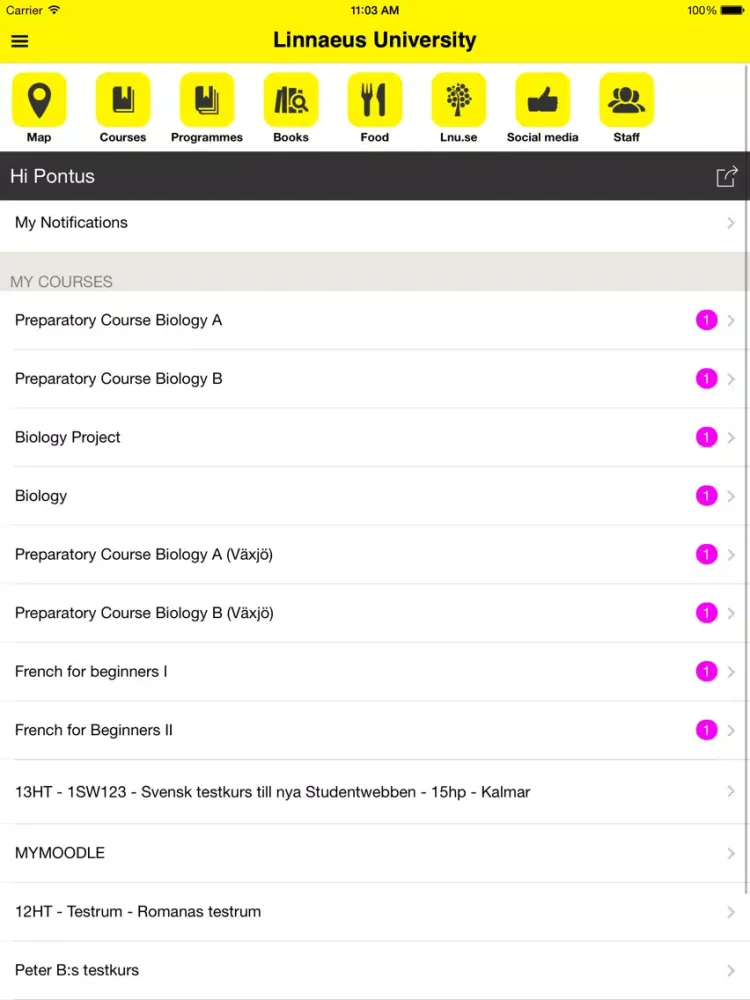
Task: Tap the Staff people icon
Action: [626, 99]
